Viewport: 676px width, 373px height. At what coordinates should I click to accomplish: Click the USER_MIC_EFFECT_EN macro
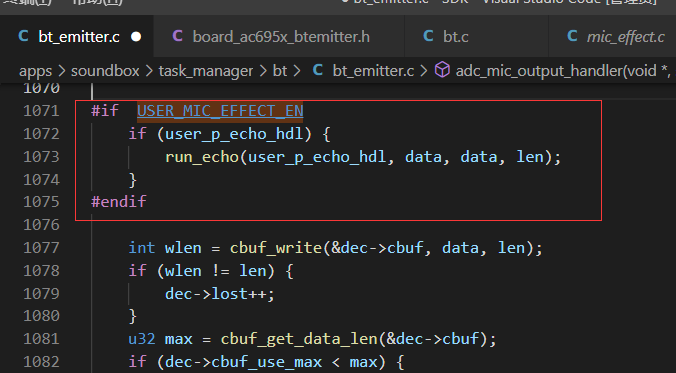pyautogui.click(x=220, y=111)
